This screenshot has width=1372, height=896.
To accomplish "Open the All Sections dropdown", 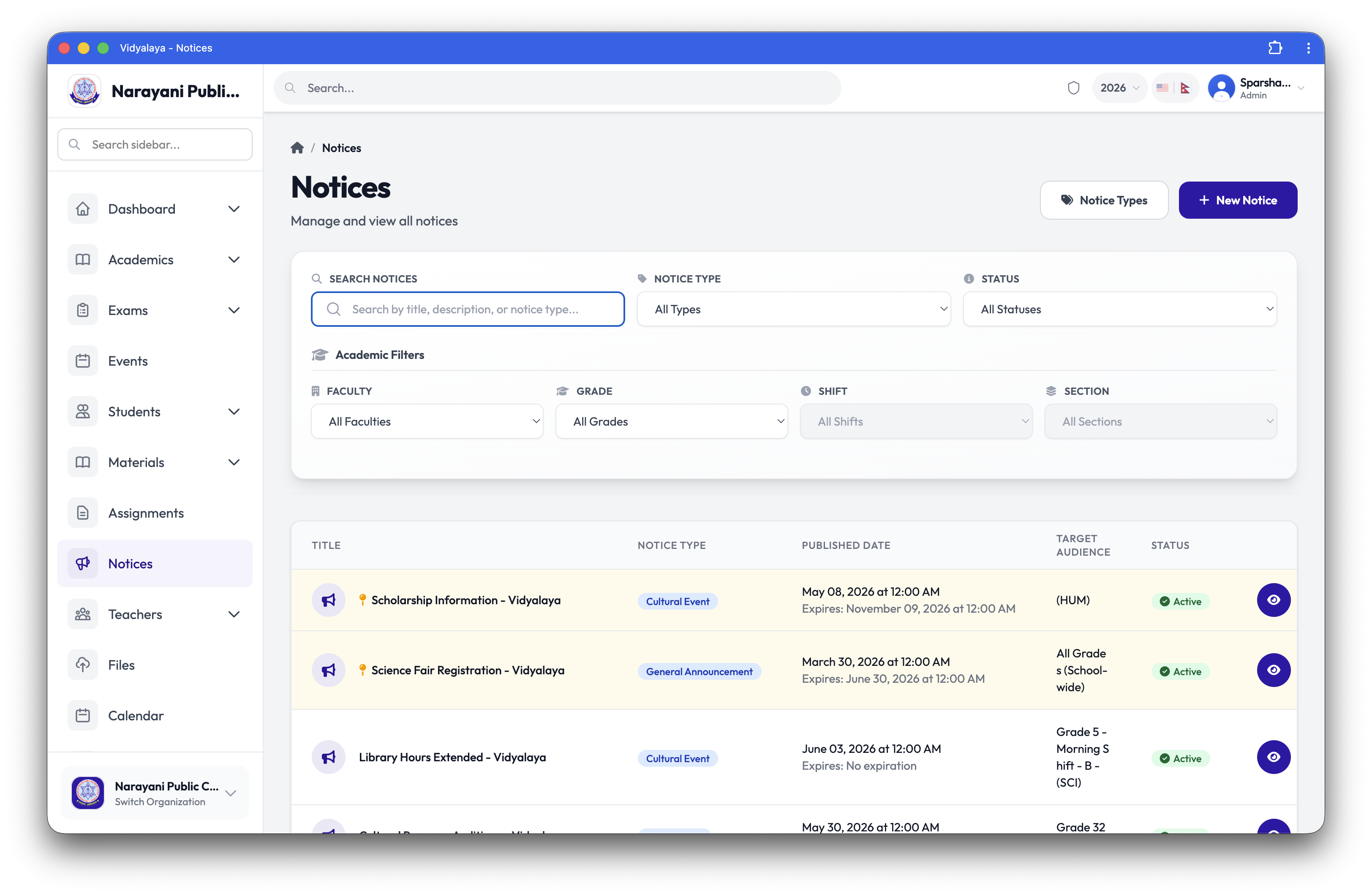I will (1160, 422).
